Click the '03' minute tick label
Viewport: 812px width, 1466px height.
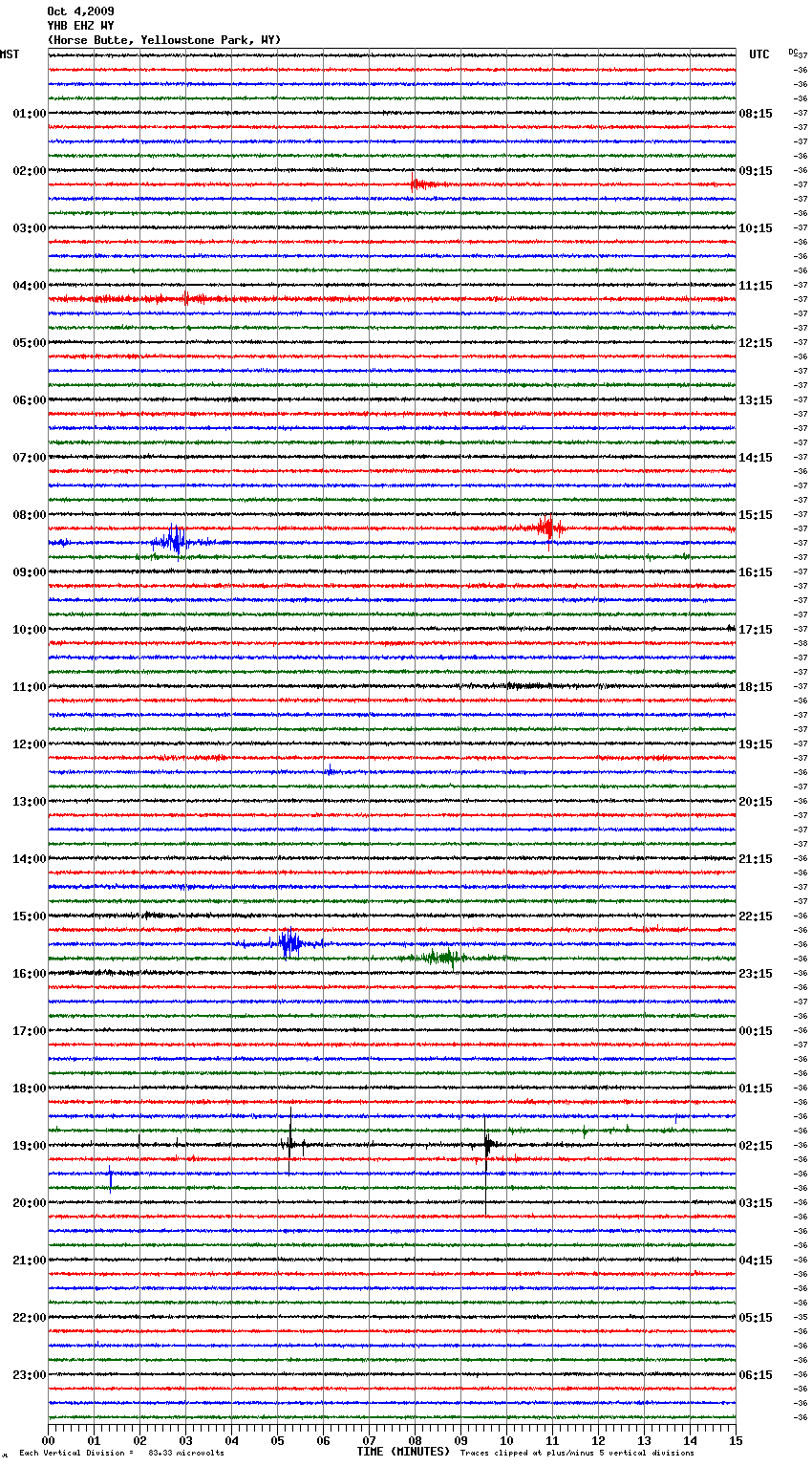(x=186, y=1440)
